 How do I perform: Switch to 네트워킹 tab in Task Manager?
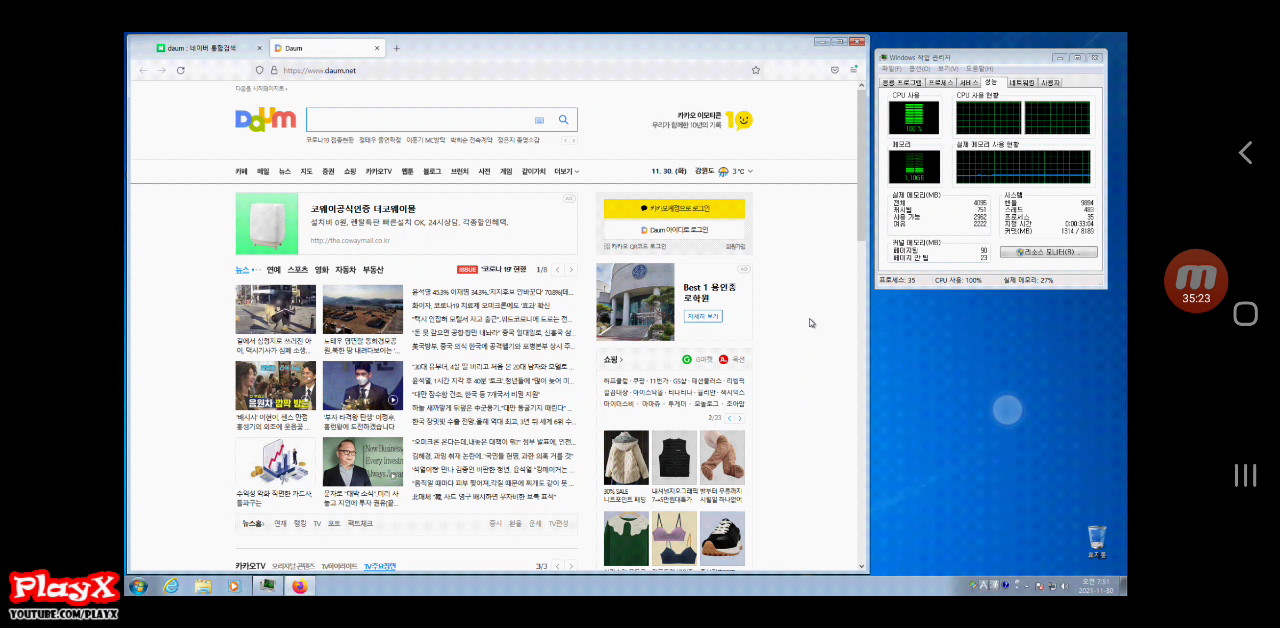tap(1022, 83)
